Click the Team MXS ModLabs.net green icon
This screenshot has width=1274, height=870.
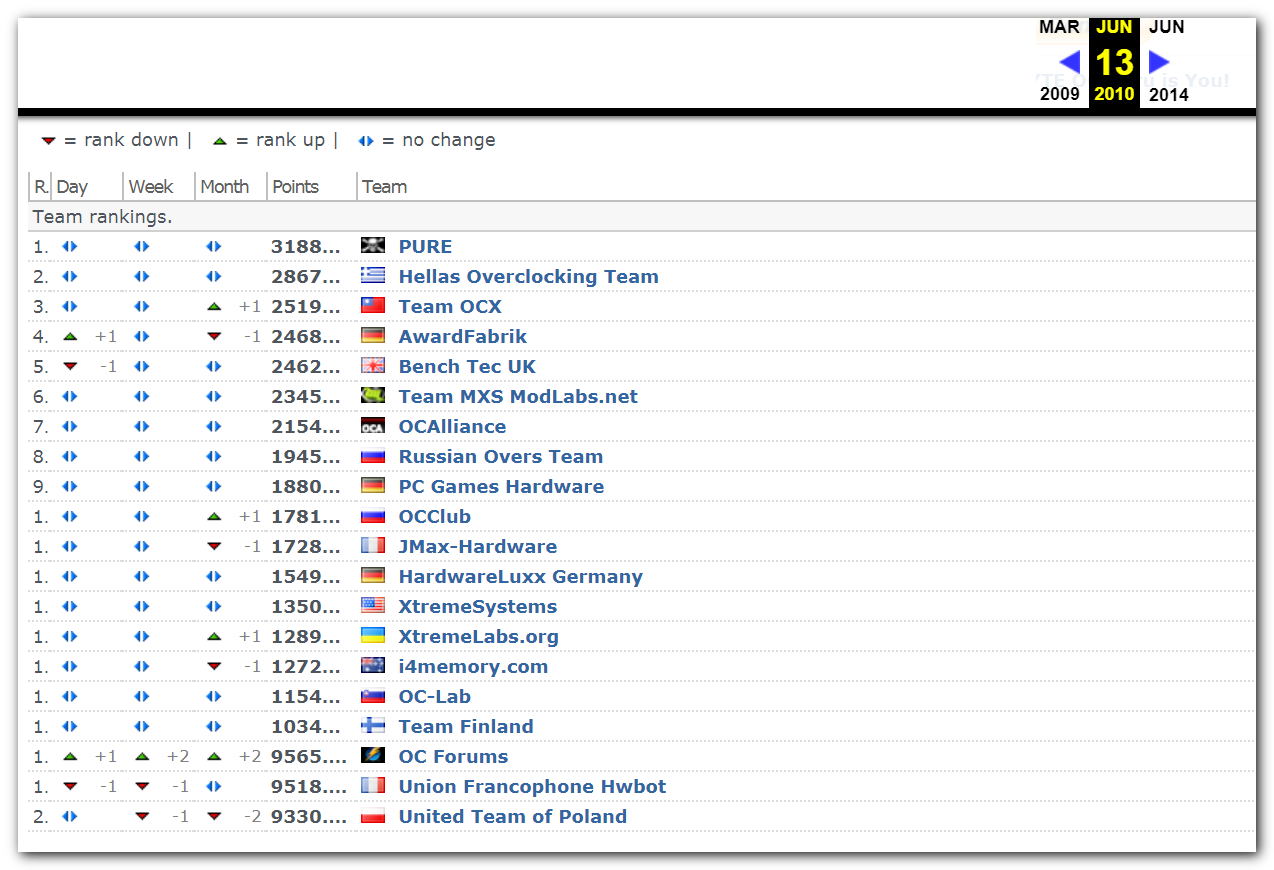[x=372, y=396]
